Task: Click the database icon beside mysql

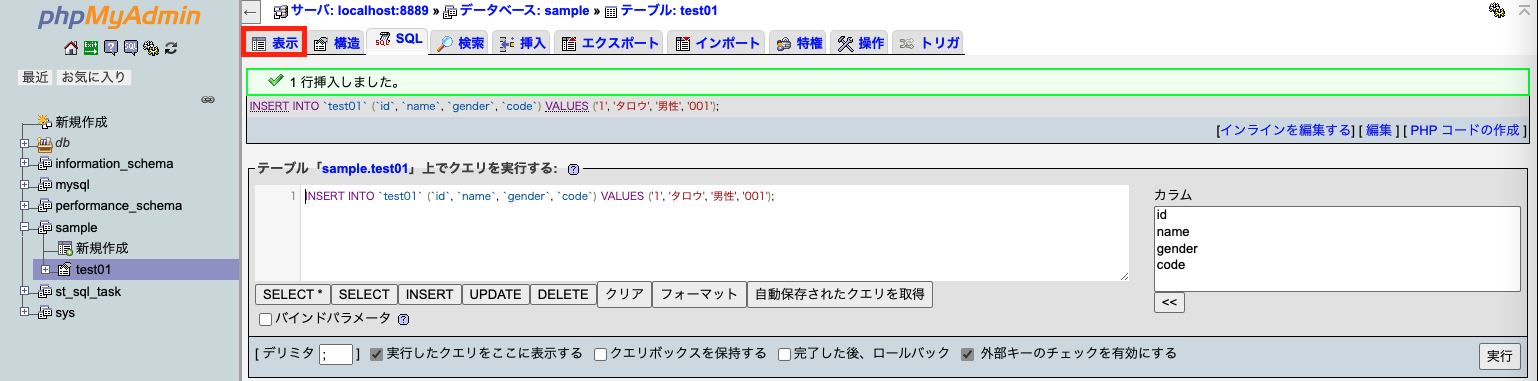Action: pos(45,185)
